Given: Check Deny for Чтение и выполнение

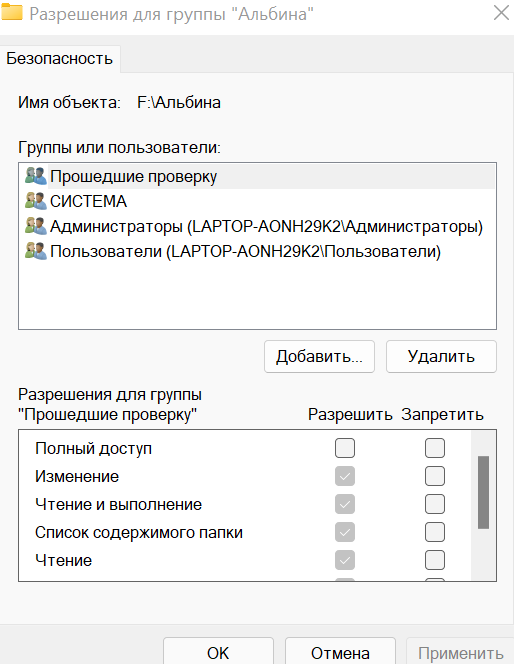Looking at the screenshot, I should pyautogui.click(x=435, y=504).
